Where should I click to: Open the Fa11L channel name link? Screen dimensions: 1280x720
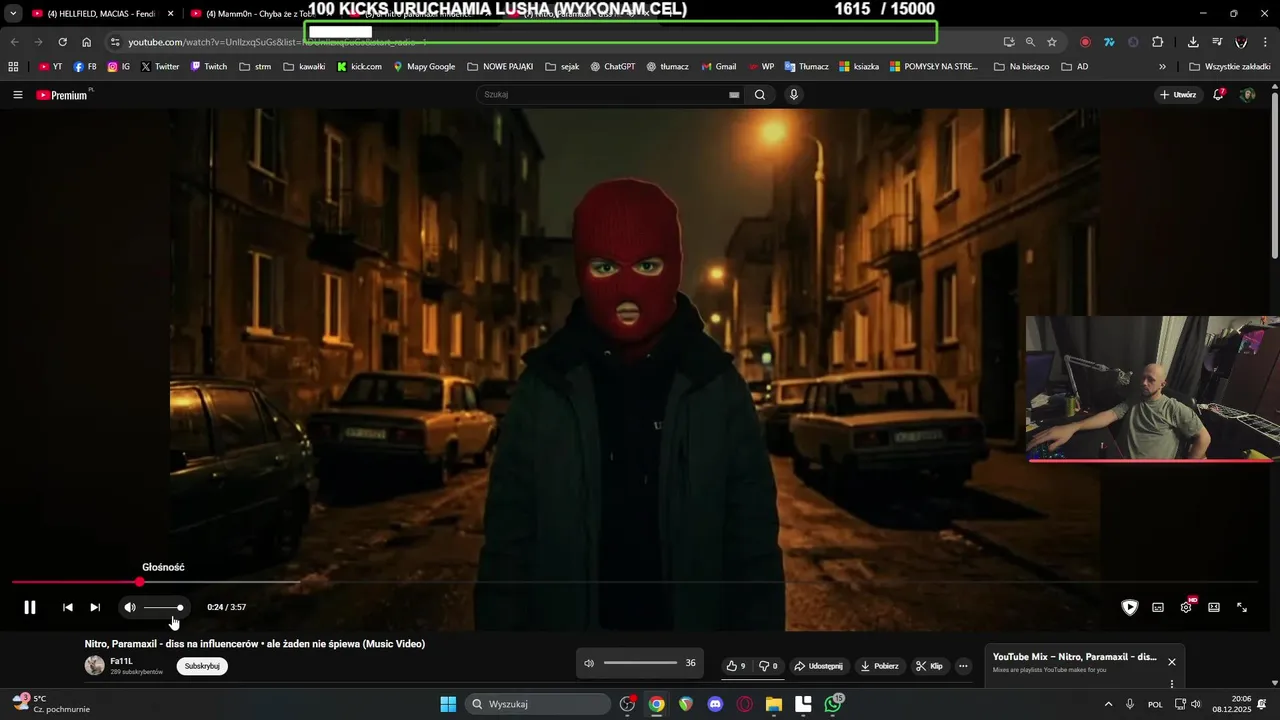point(121,661)
